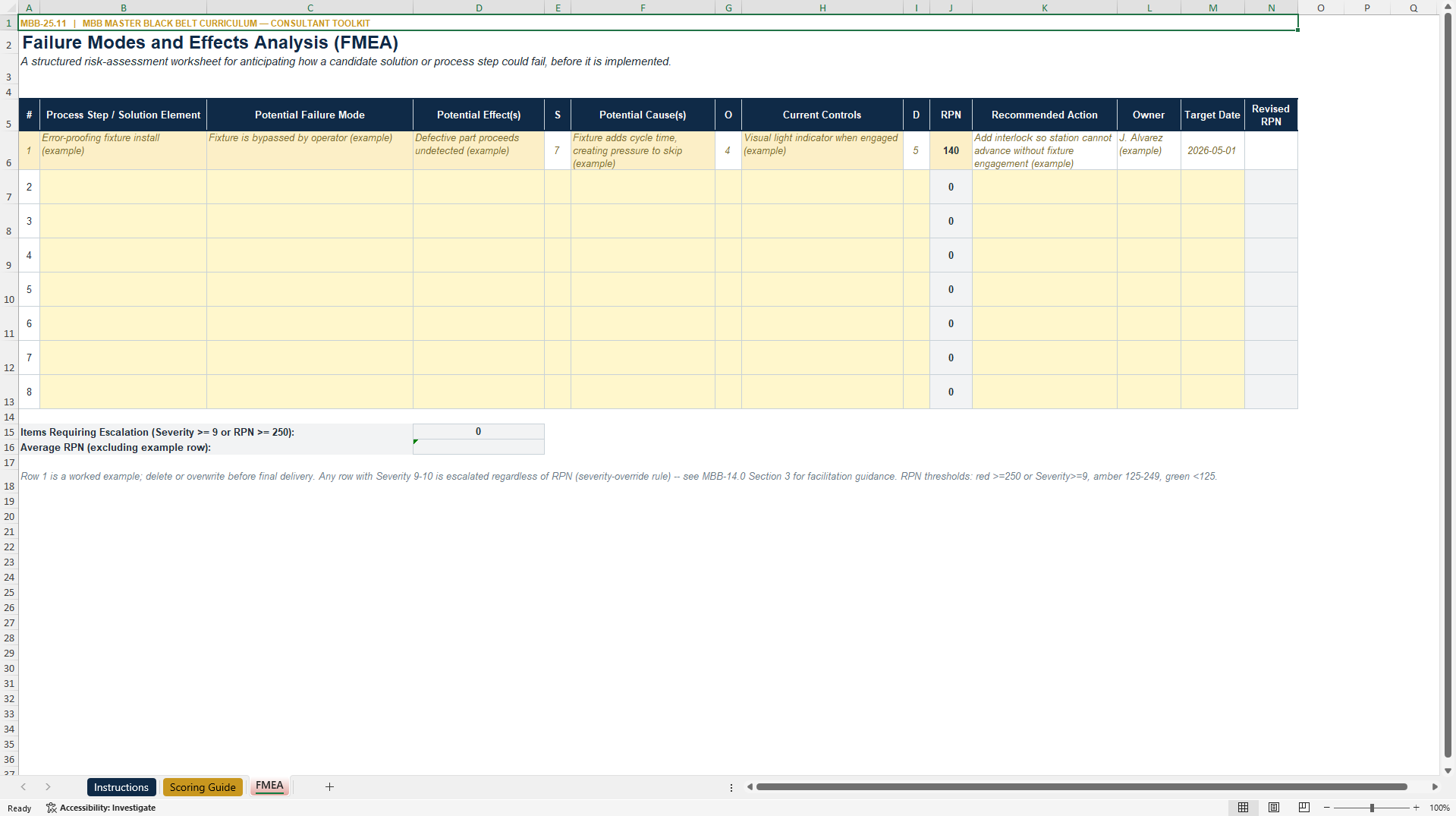
Task: Select the Target Date 2026-05-01 cell
Action: point(1212,150)
